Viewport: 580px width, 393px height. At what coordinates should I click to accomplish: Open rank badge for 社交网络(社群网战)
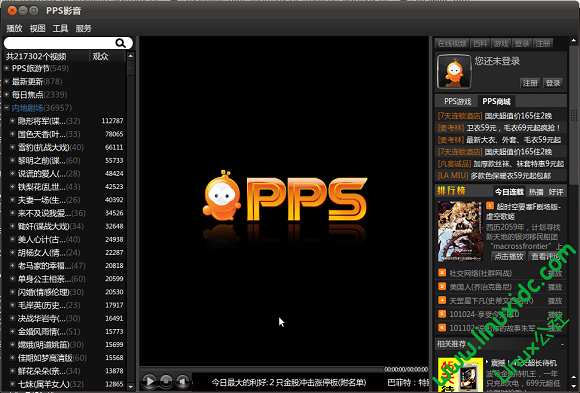click(442, 273)
